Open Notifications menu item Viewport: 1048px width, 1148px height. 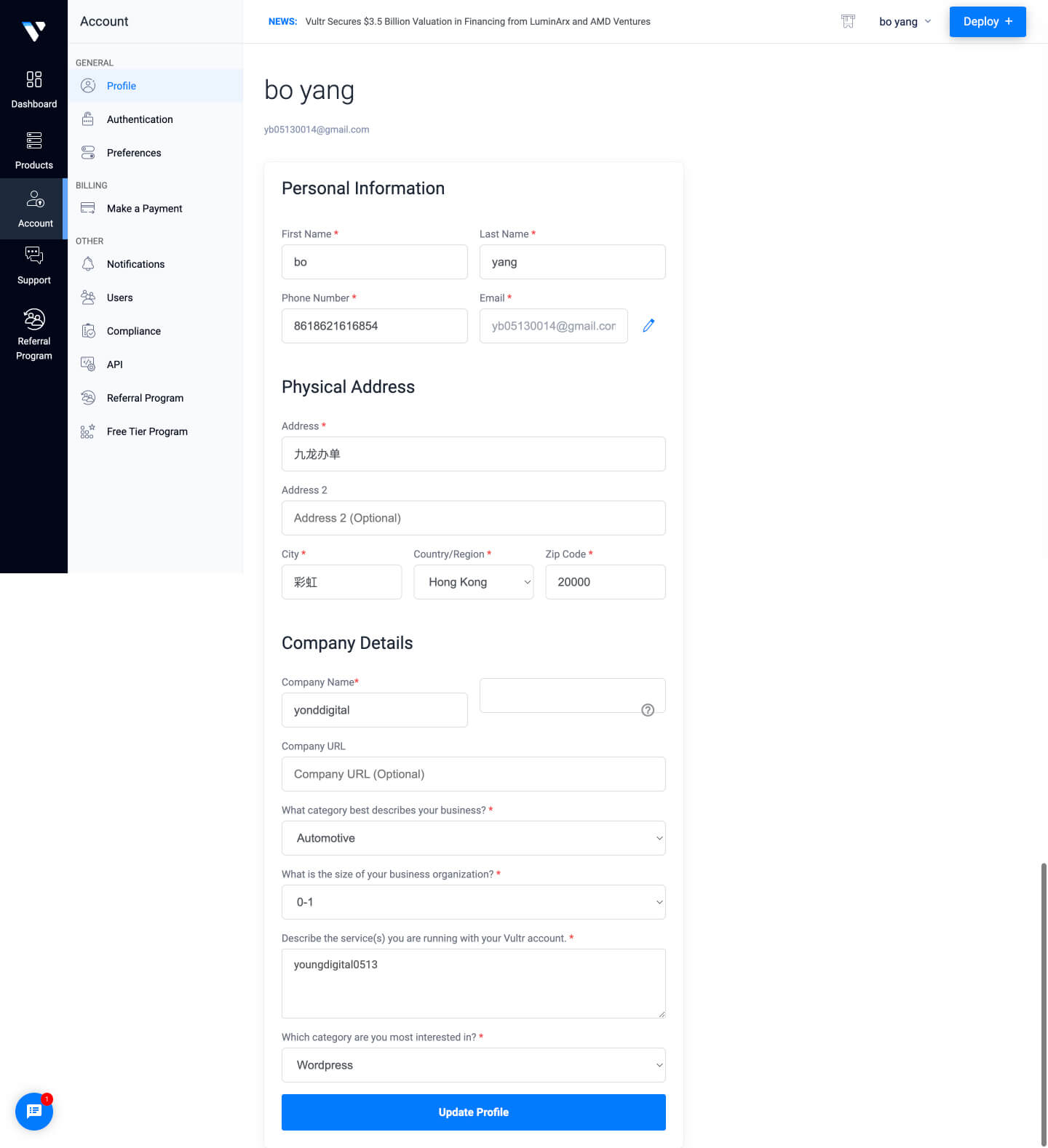click(x=155, y=264)
